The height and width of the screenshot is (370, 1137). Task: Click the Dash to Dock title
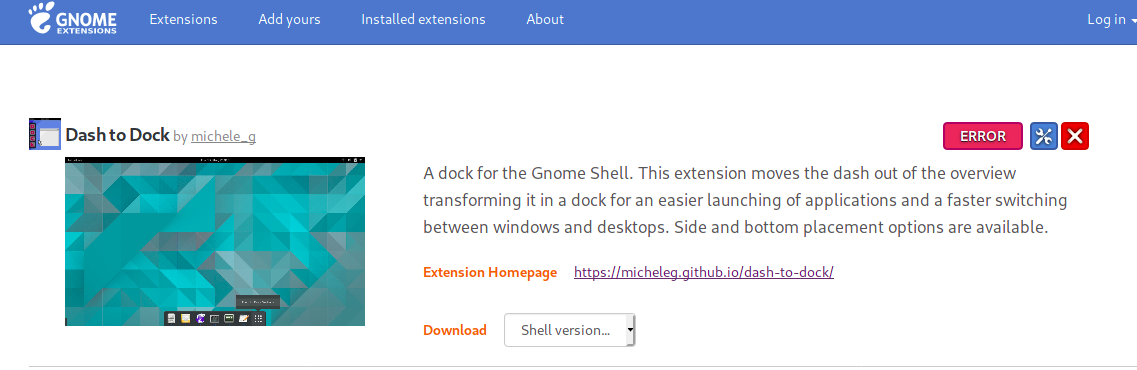(117, 134)
